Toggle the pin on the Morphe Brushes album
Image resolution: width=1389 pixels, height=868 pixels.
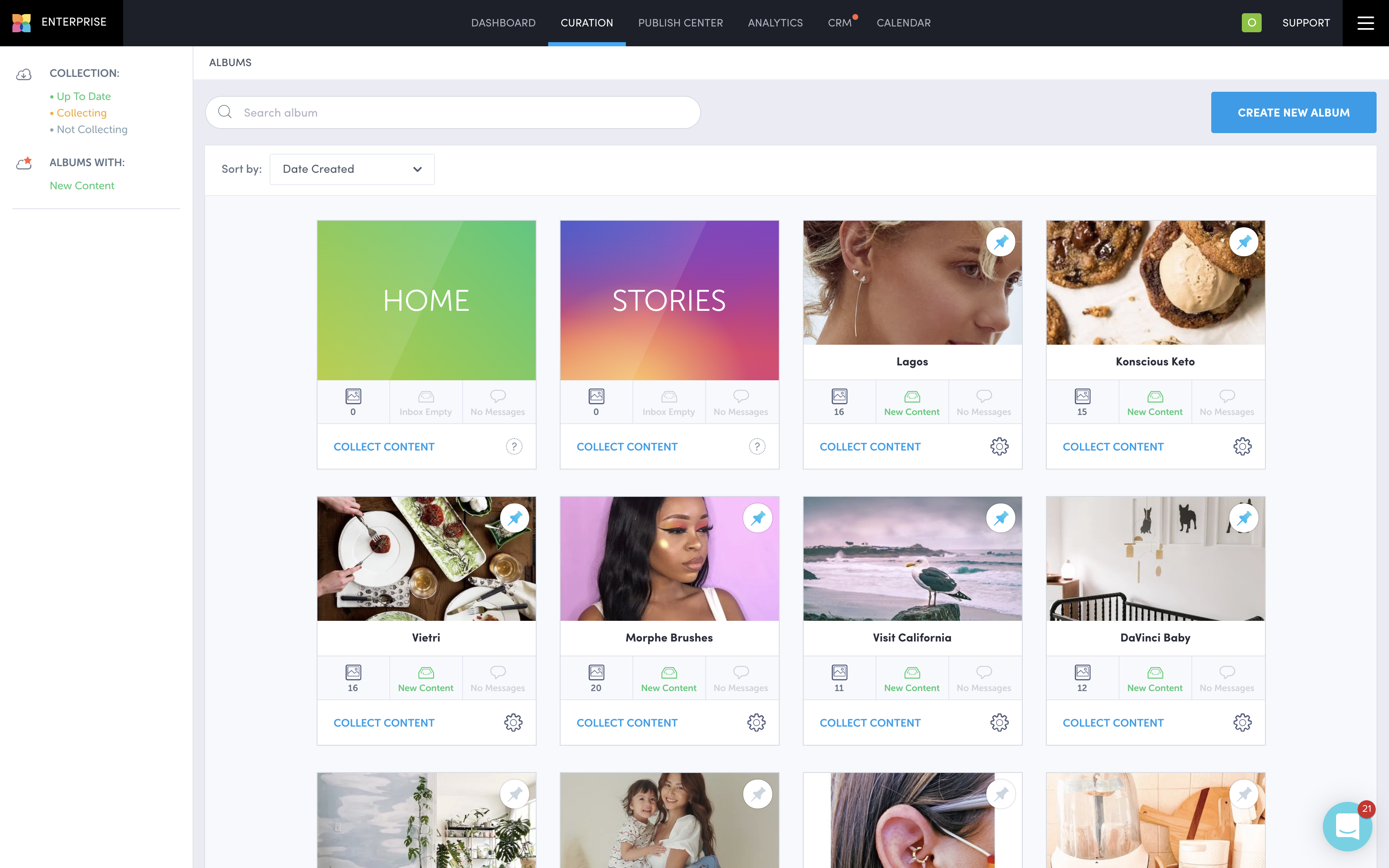click(758, 518)
